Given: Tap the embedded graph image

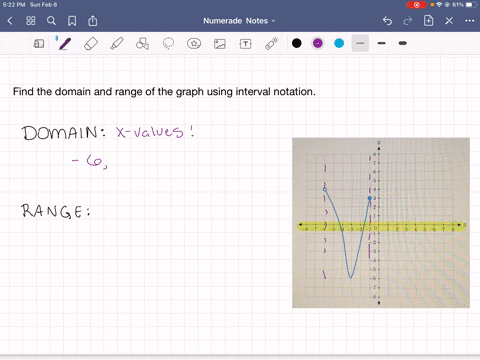Looking at the screenshot, I should click(x=381, y=223).
